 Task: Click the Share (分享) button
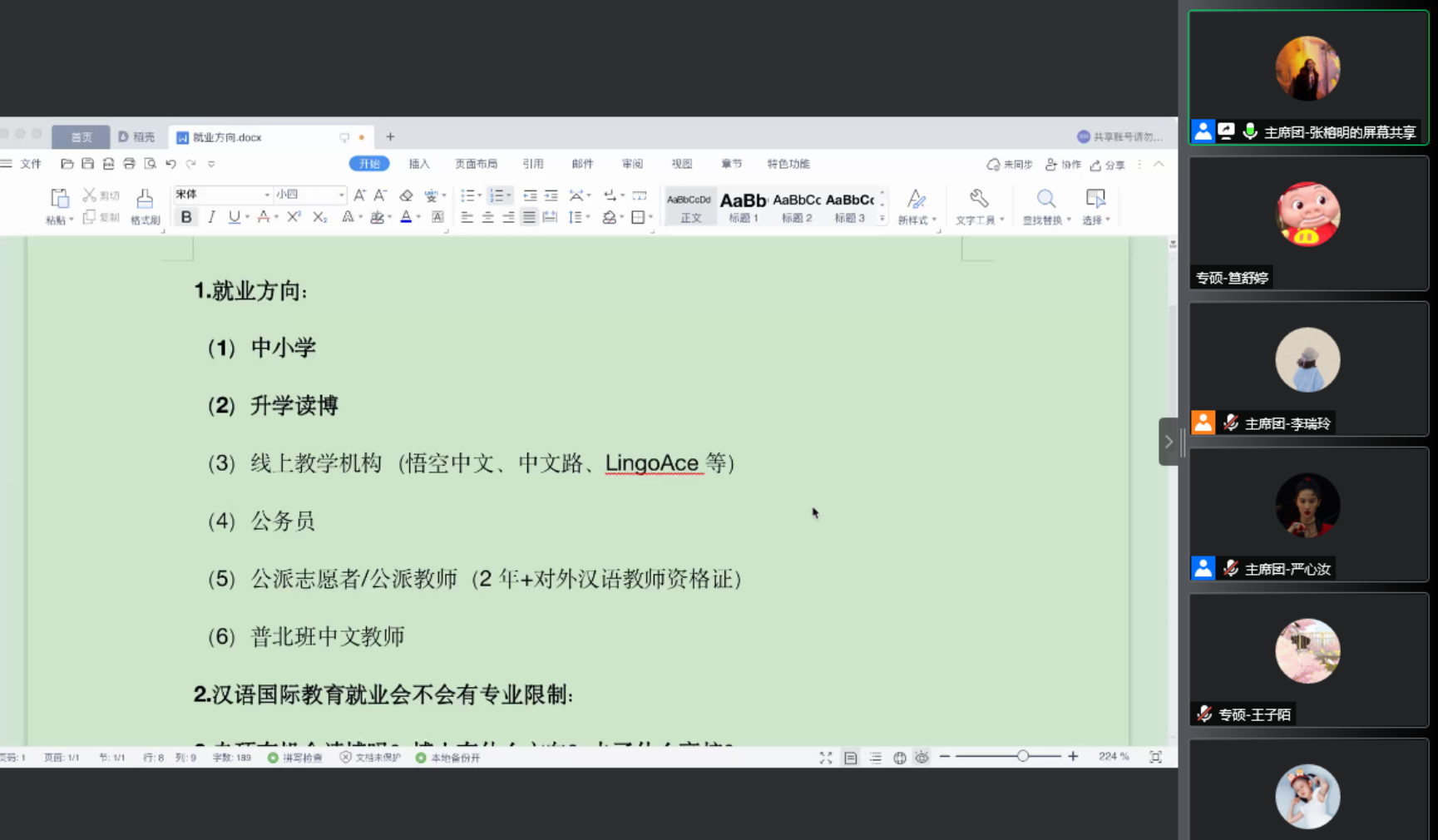coord(1108,165)
